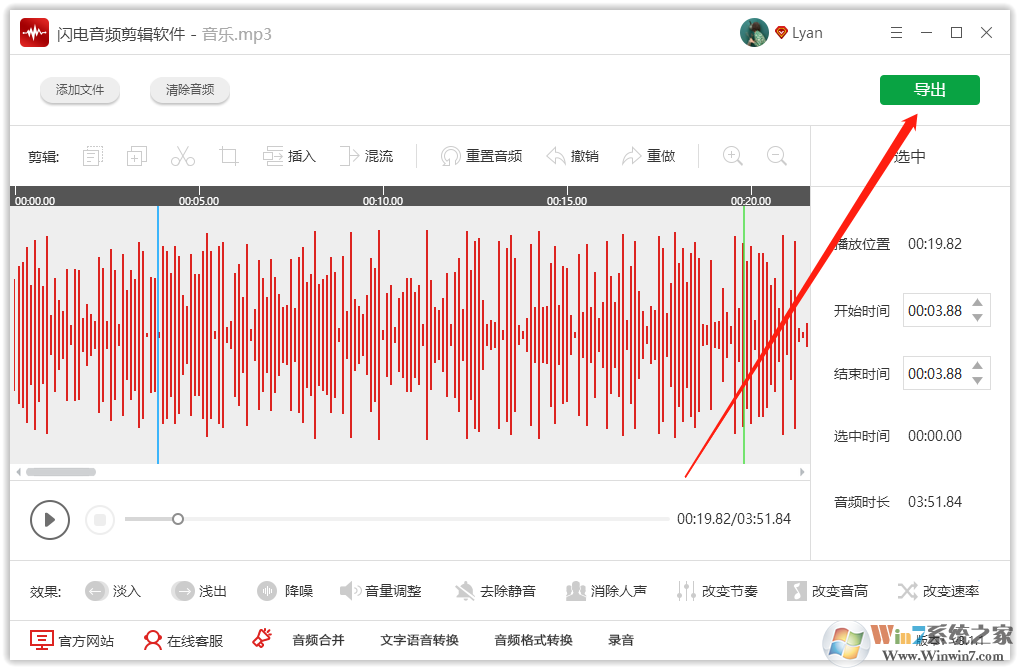Click the Lyan user avatar
Viewport: 1020px width, 670px height.
[x=753, y=31]
